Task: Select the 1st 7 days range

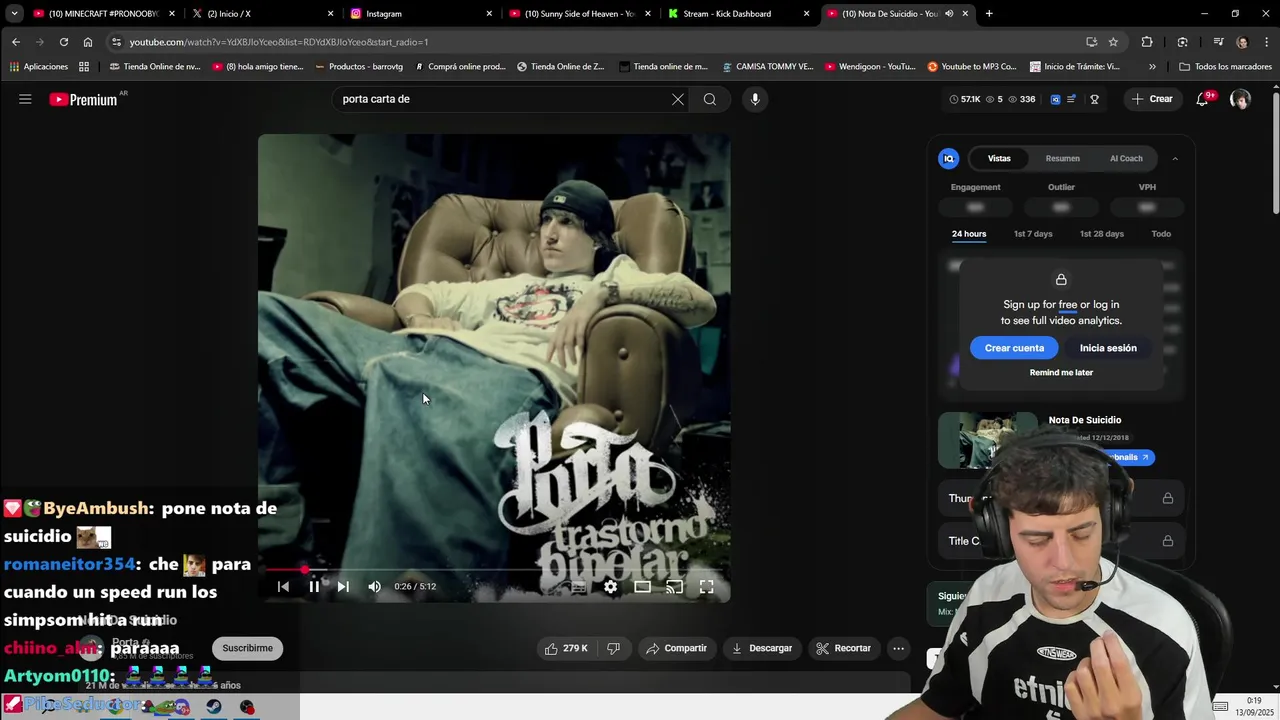Action: [x=1033, y=234]
